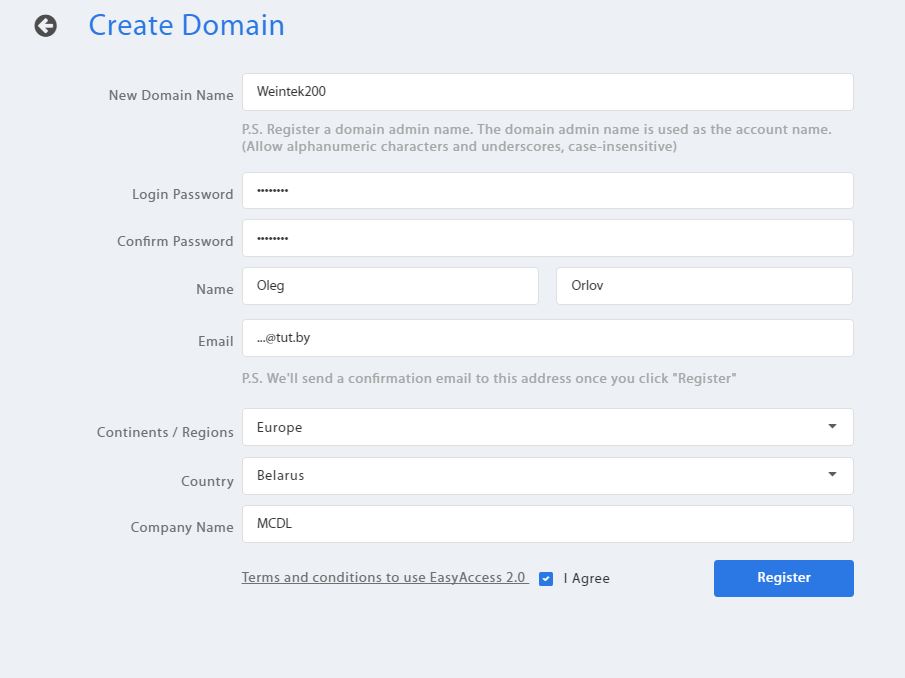Open the Continents / Regions dropdown showing Europe

[x=530, y=427]
